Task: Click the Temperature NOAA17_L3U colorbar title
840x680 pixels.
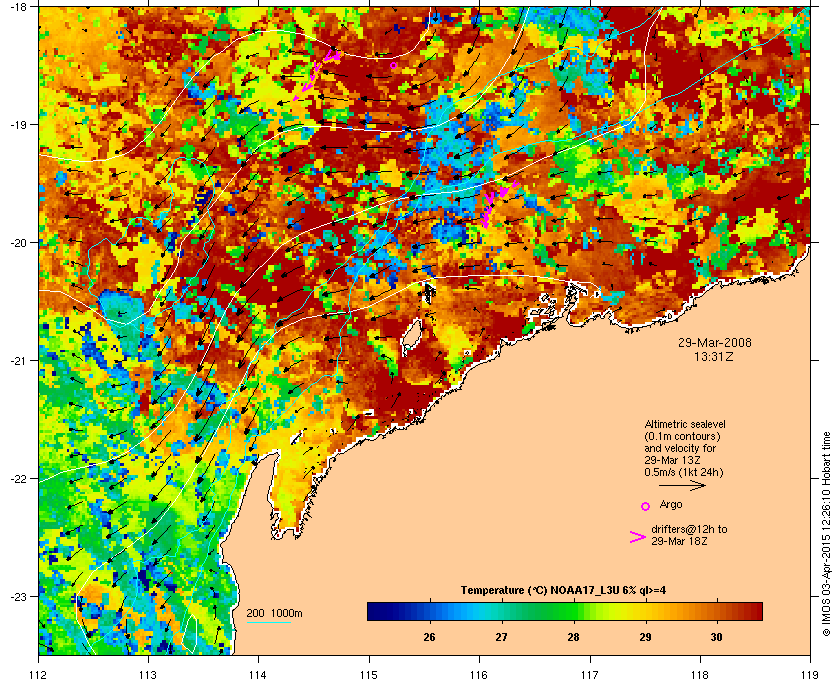Action: [x=564, y=591]
